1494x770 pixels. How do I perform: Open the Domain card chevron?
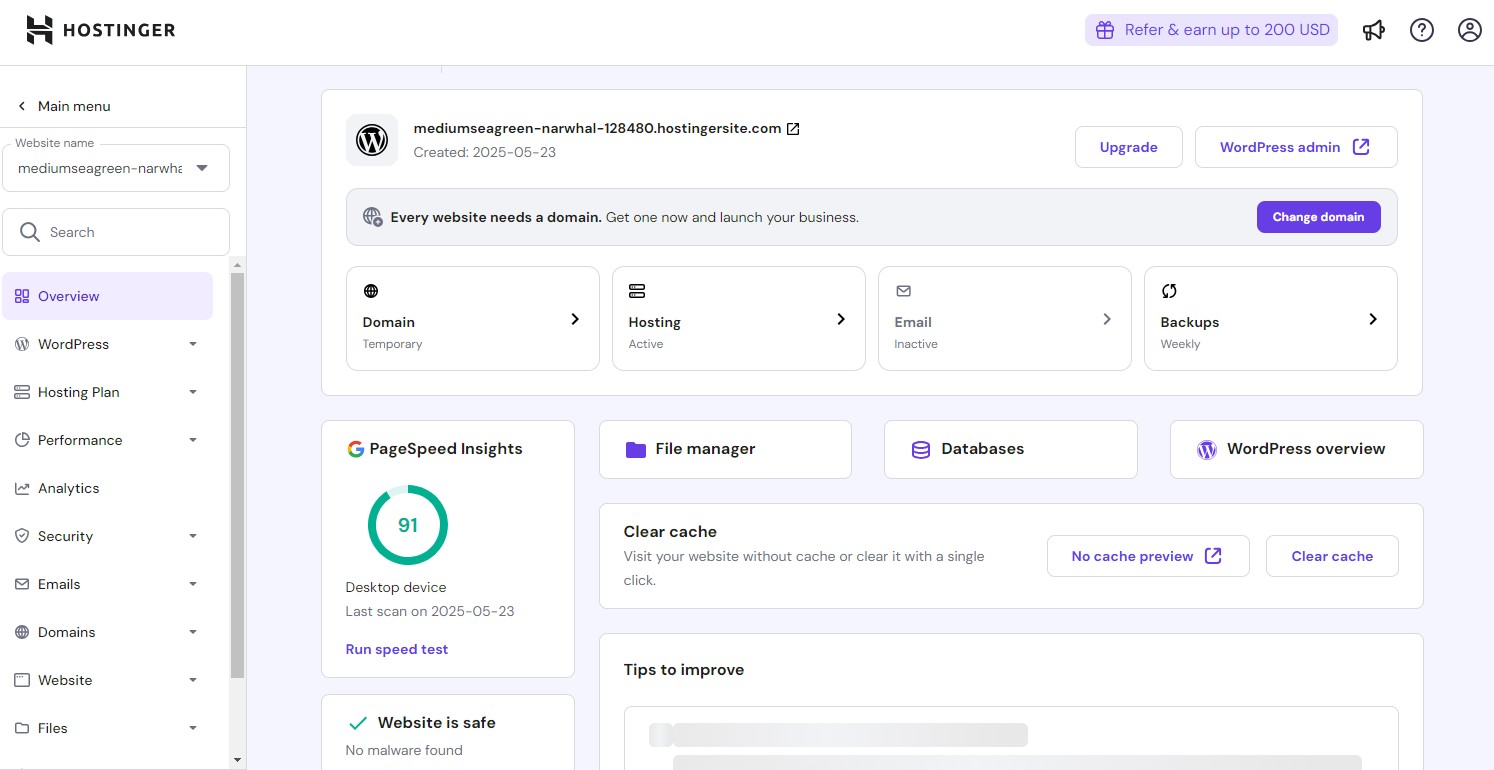pos(575,319)
